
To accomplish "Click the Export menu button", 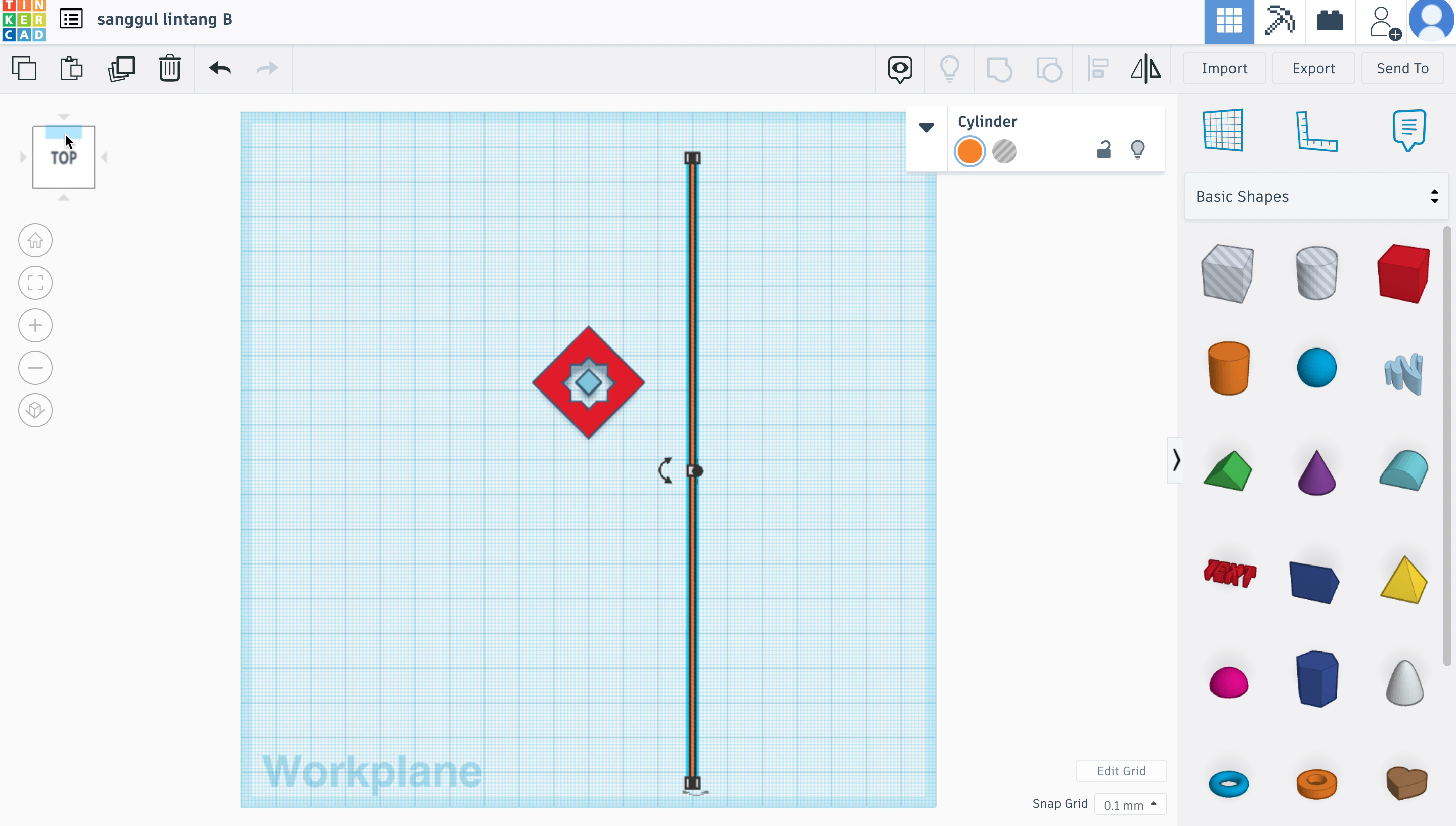I will [x=1313, y=68].
